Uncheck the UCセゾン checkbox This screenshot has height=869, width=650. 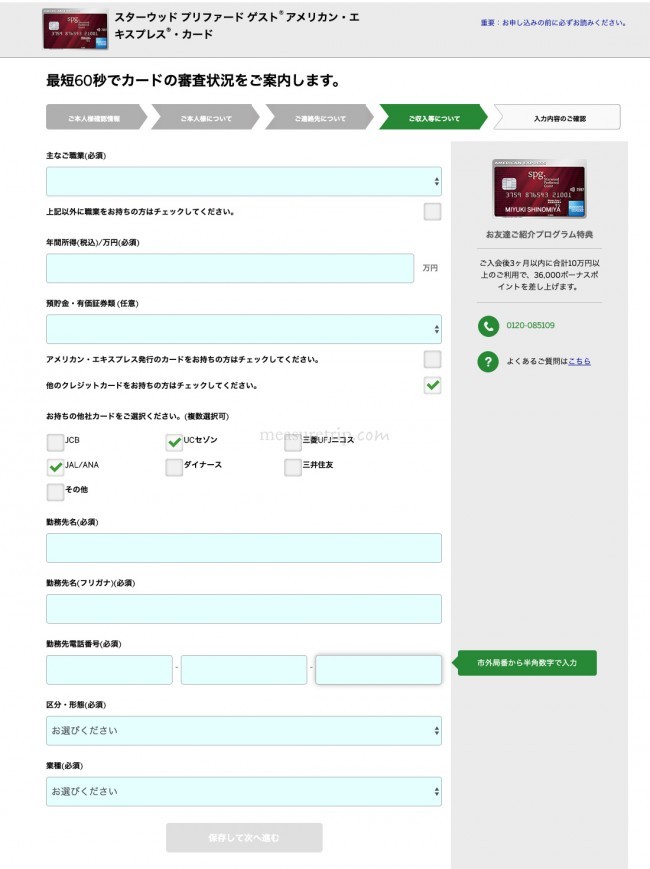(174, 442)
